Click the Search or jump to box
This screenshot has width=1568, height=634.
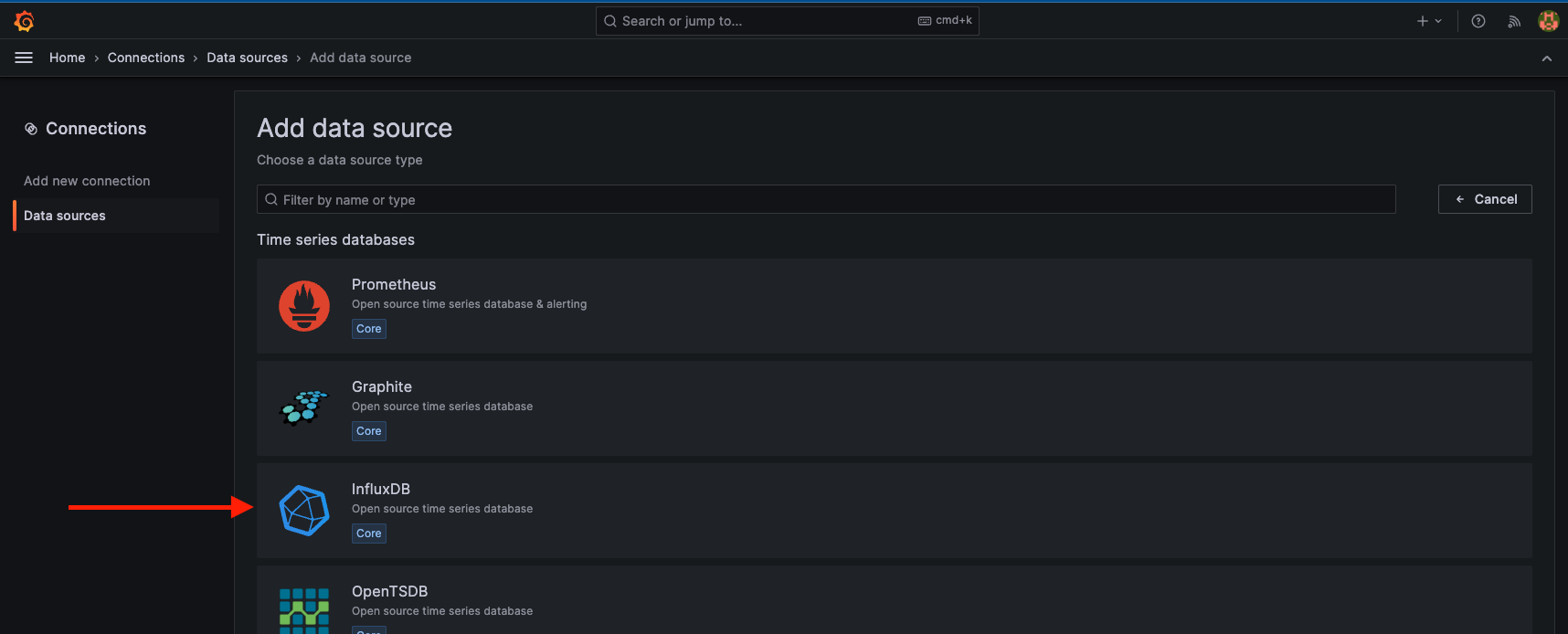[x=787, y=21]
